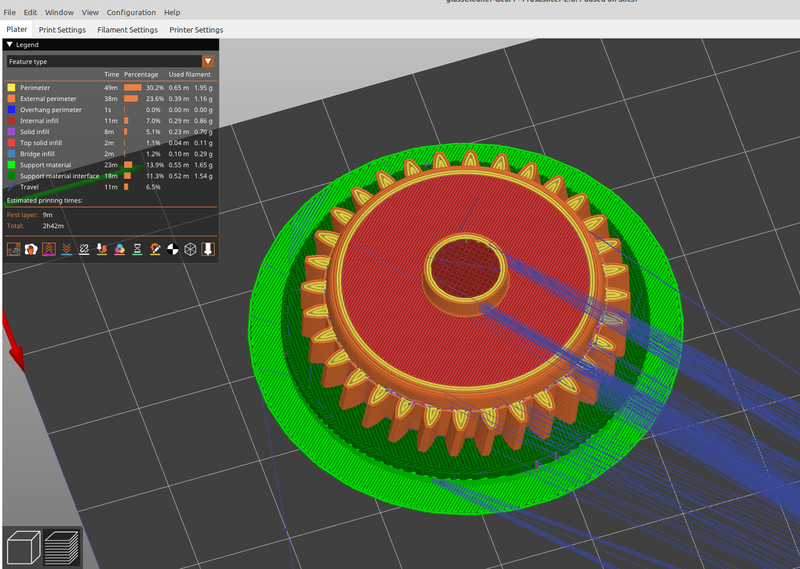Viewport: 800px width, 569px height.
Task: Collapse the Legend panel triangle
Action: 9,45
